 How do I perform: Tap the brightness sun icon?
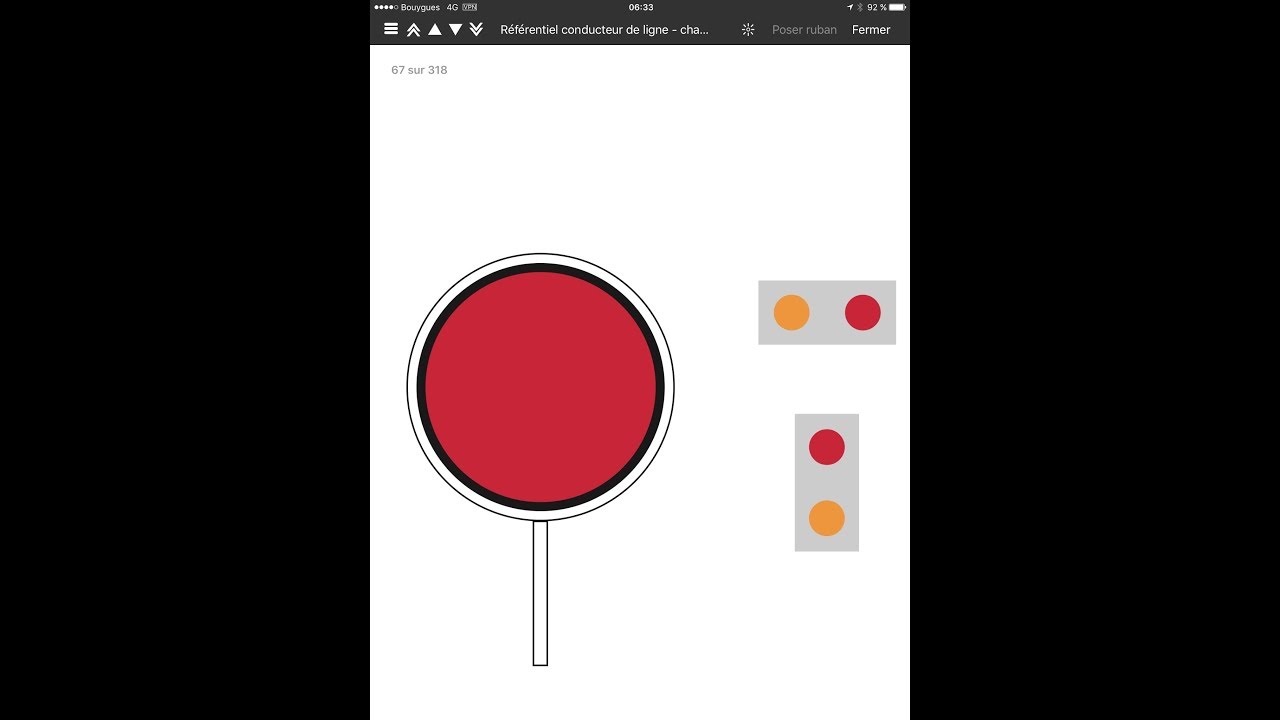(748, 30)
